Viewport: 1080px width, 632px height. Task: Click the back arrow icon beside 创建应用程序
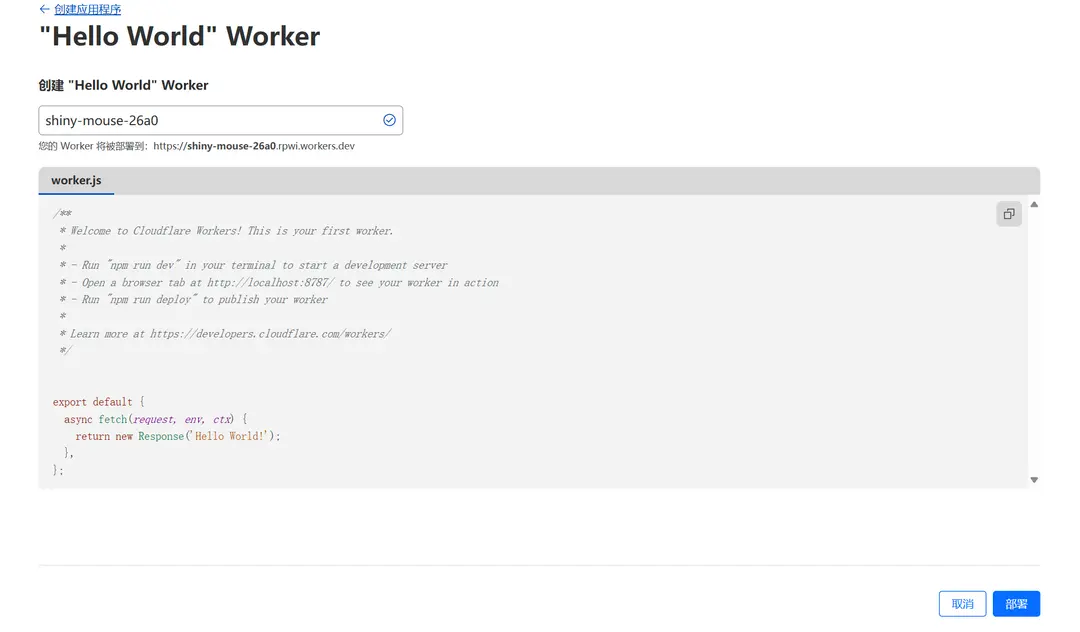[x=44, y=9]
